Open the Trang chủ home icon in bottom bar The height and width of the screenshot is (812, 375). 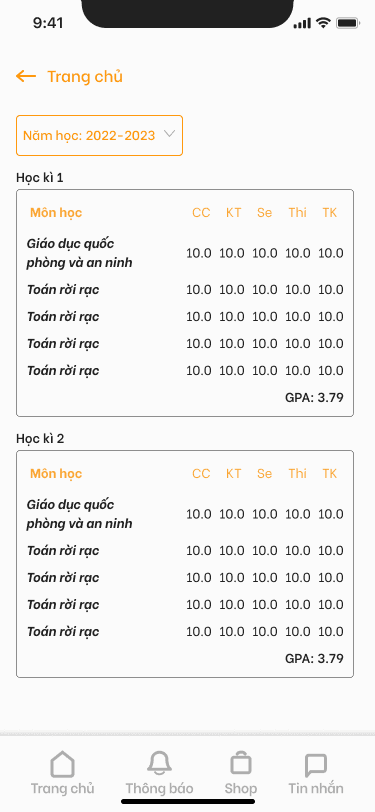[62, 764]
